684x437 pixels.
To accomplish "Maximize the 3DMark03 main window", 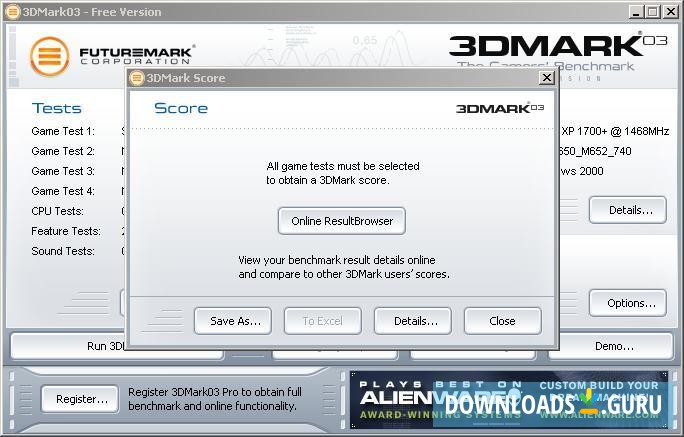I will point(653,12).
